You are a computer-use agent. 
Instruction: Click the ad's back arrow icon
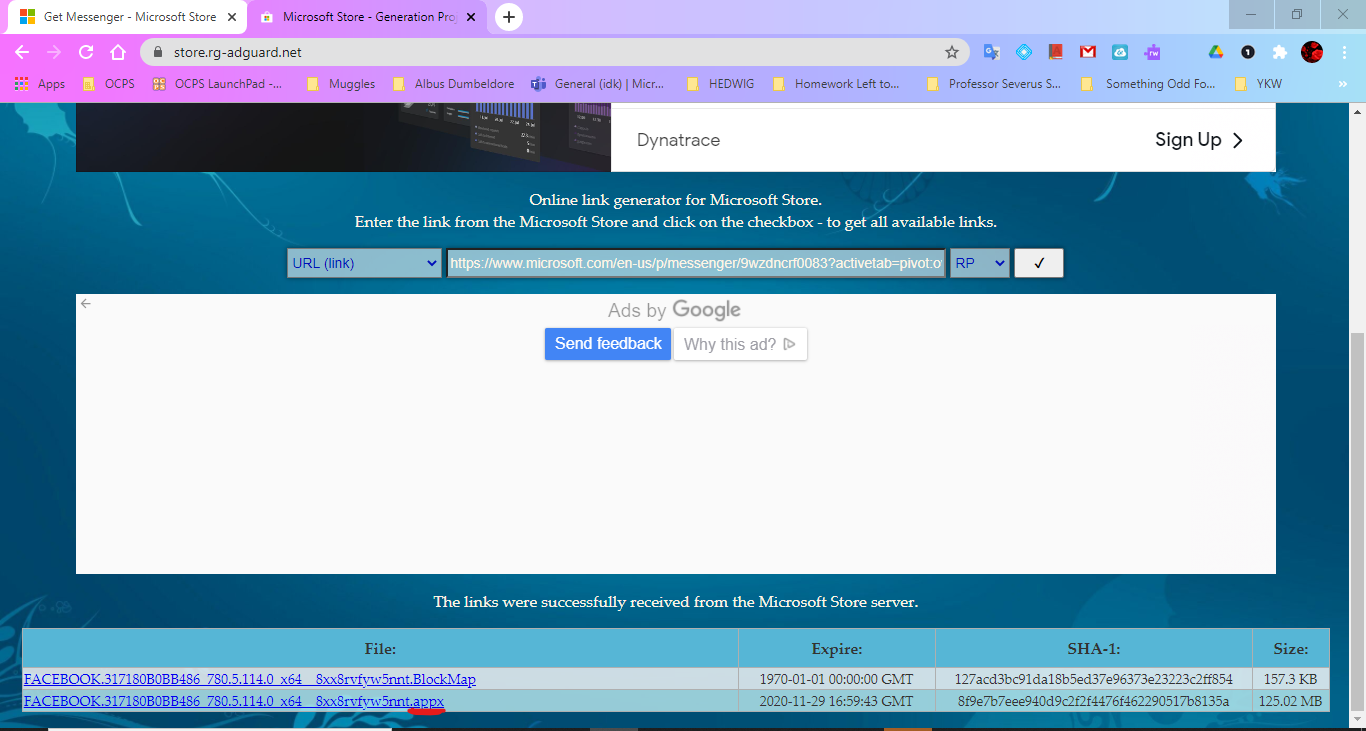[x=86, y=303]
